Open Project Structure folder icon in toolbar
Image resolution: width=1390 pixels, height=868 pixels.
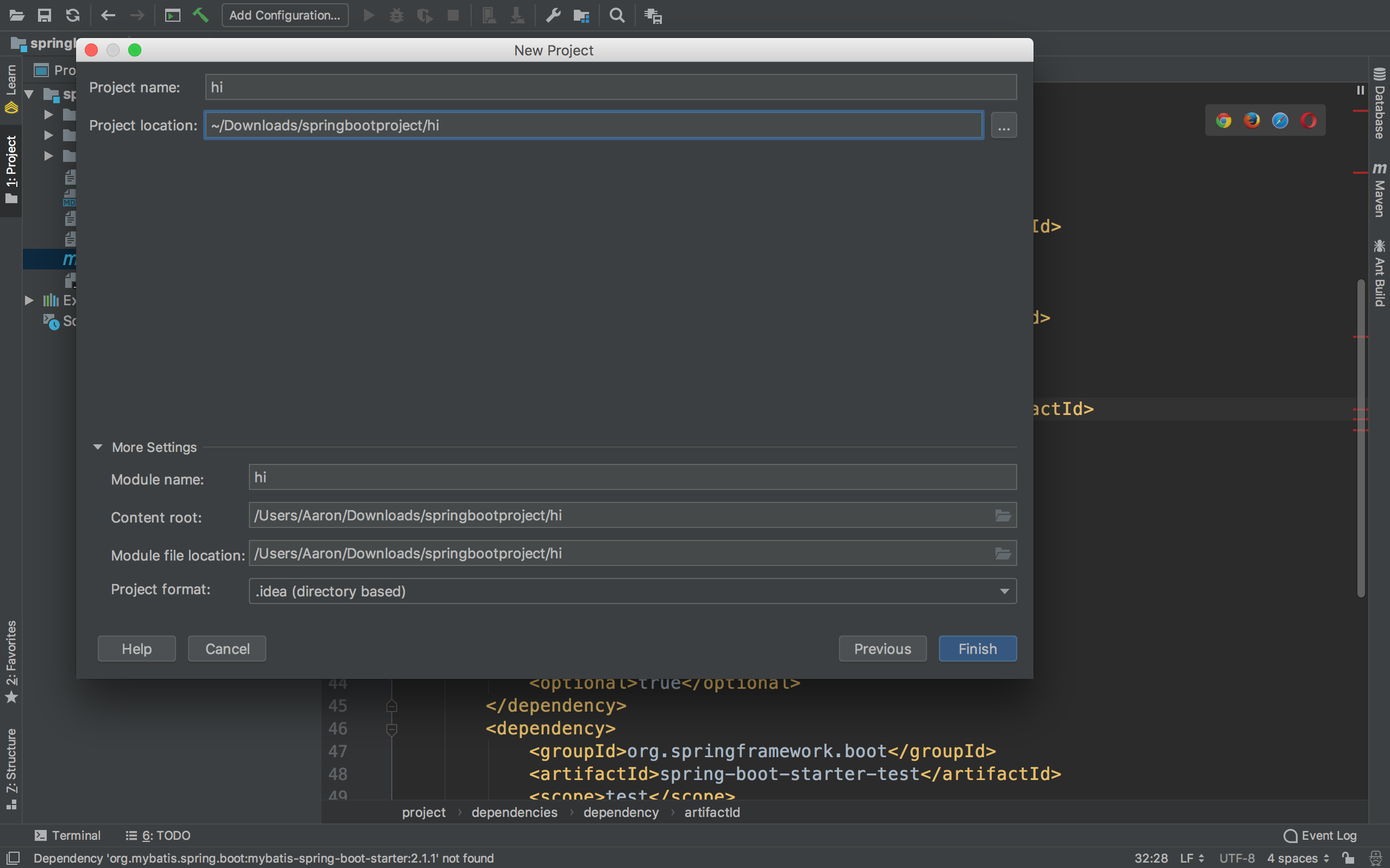coord(581,16)
